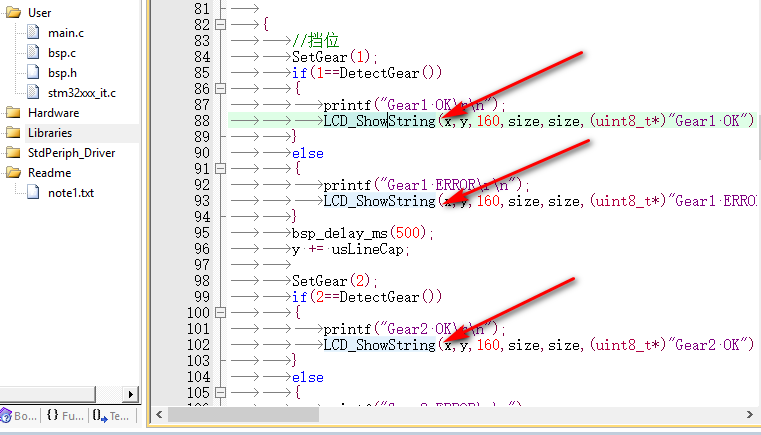The width and height of the screenshot is (761, 435).
Task: Click printf "Gear1 ERROR" on line 92
Action: tap(427, 185)
